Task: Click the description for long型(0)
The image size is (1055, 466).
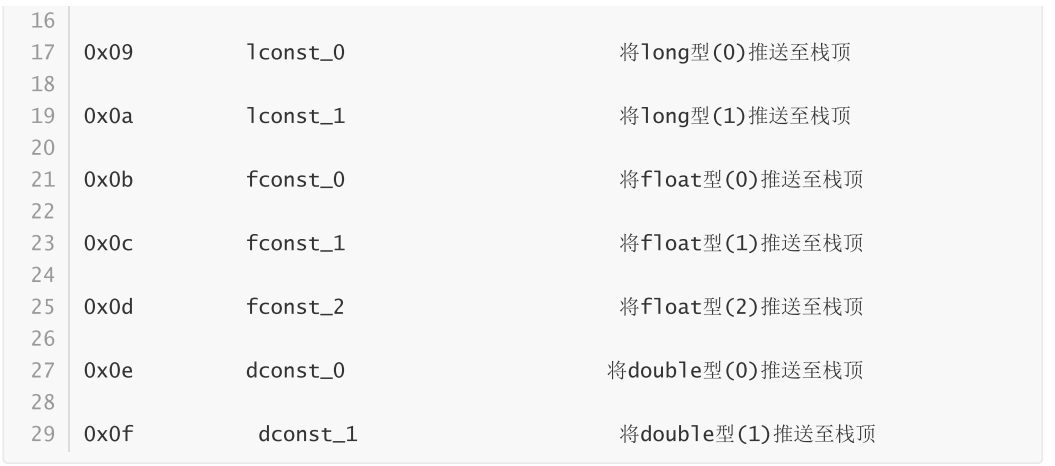Action: tap(736, 52)
